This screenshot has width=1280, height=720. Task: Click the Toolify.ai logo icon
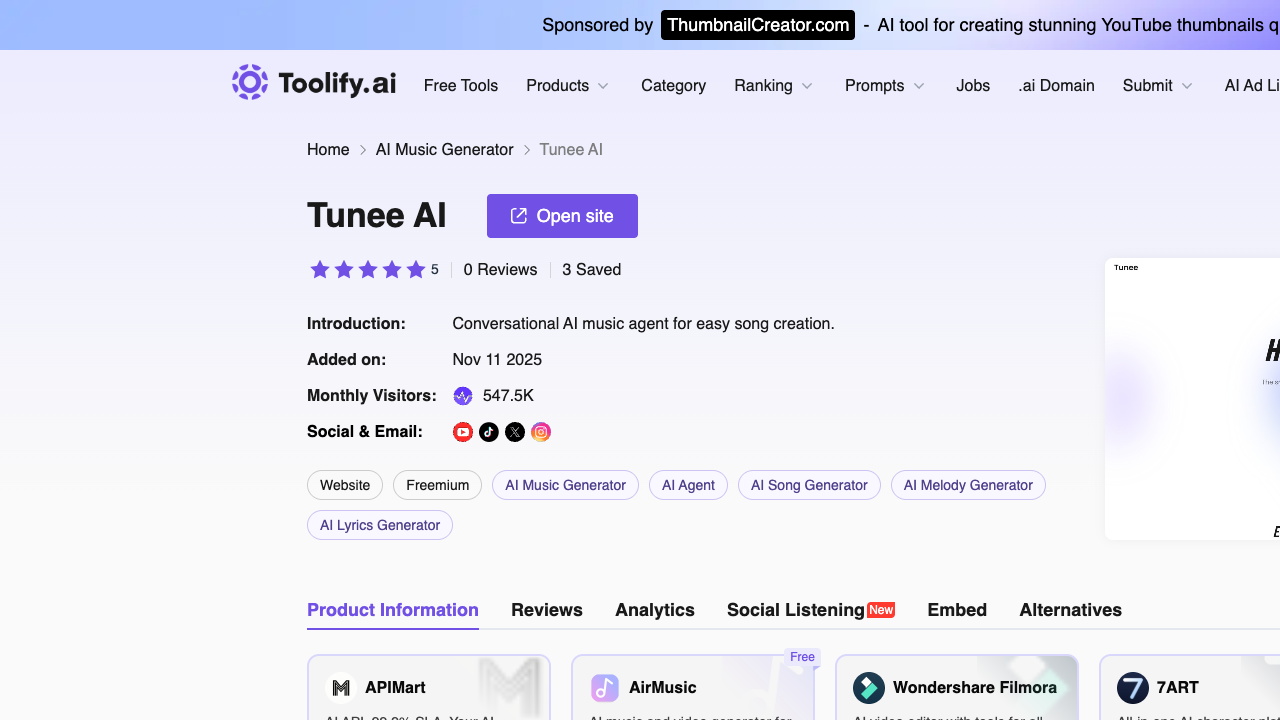pos(250,82)
